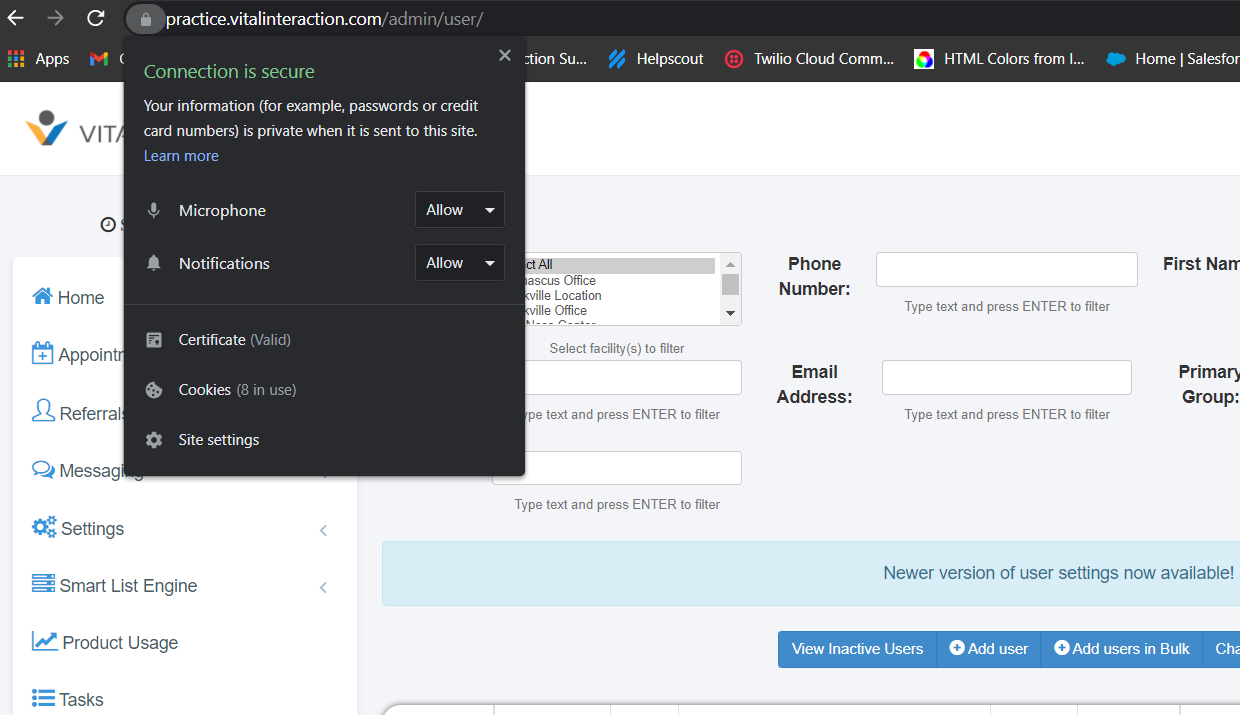Open the Microphone permission dropdown
Screen dimensions: 1240x715
(459, 210)
